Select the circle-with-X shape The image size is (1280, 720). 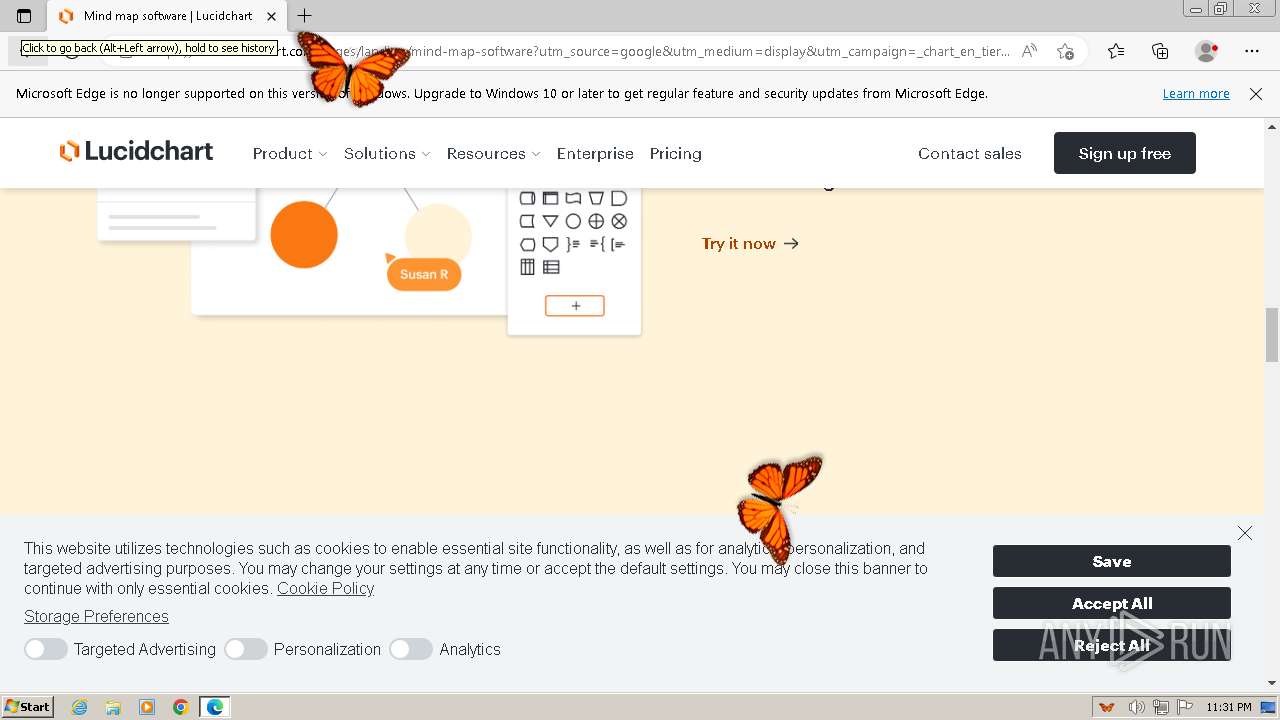pyautogui.click(x=619, y=221)
